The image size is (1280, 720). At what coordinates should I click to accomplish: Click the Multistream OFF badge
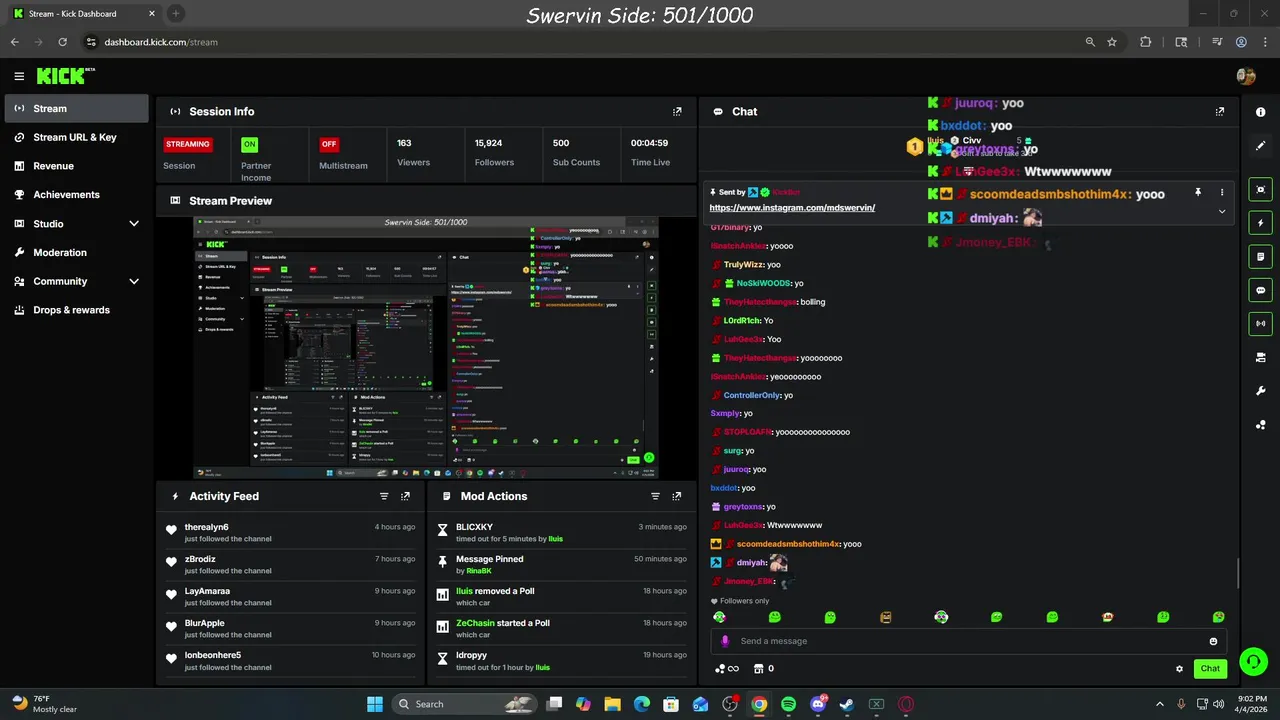pos(329,144)
